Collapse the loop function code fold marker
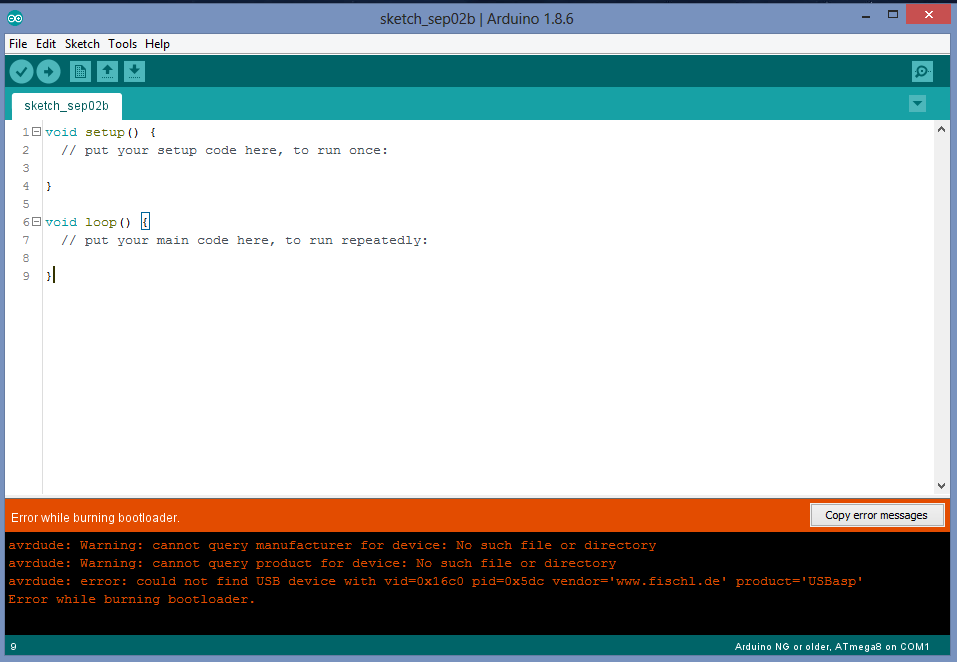Screen dimensions: 957x662 coord(35,221)
